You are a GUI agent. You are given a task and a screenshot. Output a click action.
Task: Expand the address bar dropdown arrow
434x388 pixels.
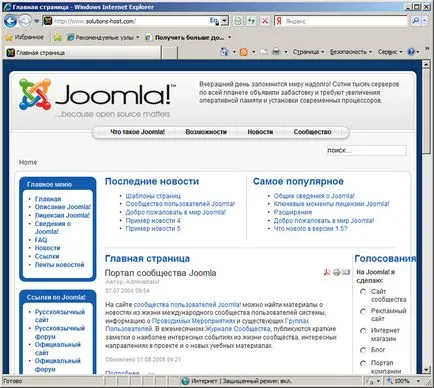pyautogui.click(x=225, y=21)
